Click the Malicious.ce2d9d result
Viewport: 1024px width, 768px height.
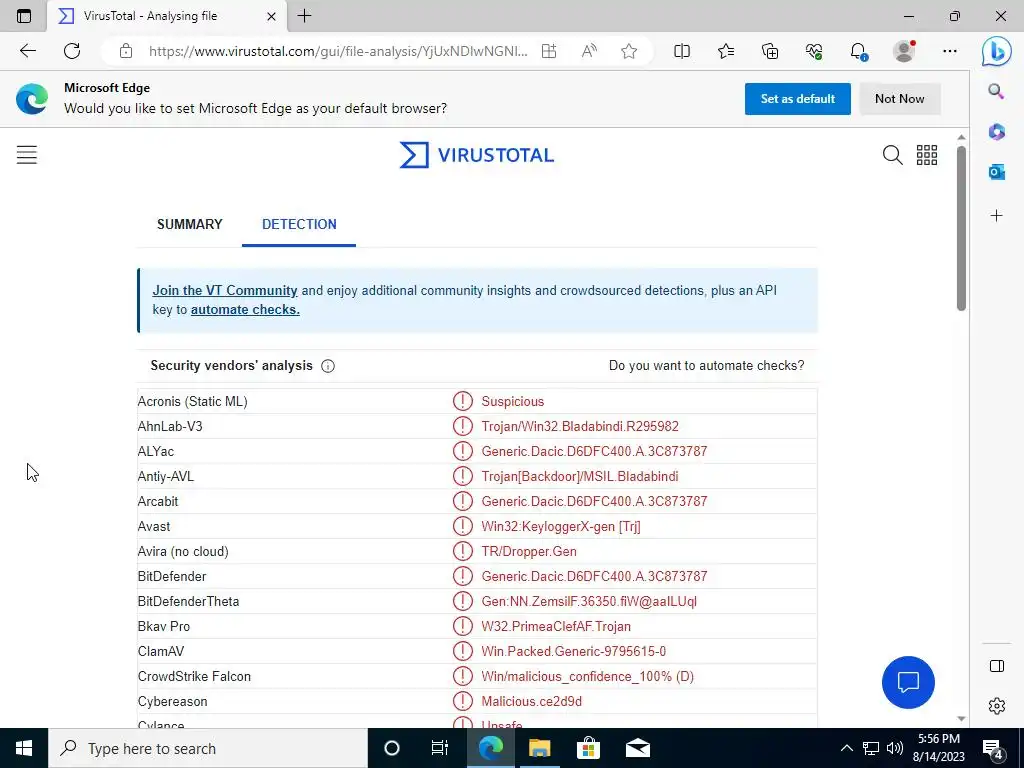[532, 701]
